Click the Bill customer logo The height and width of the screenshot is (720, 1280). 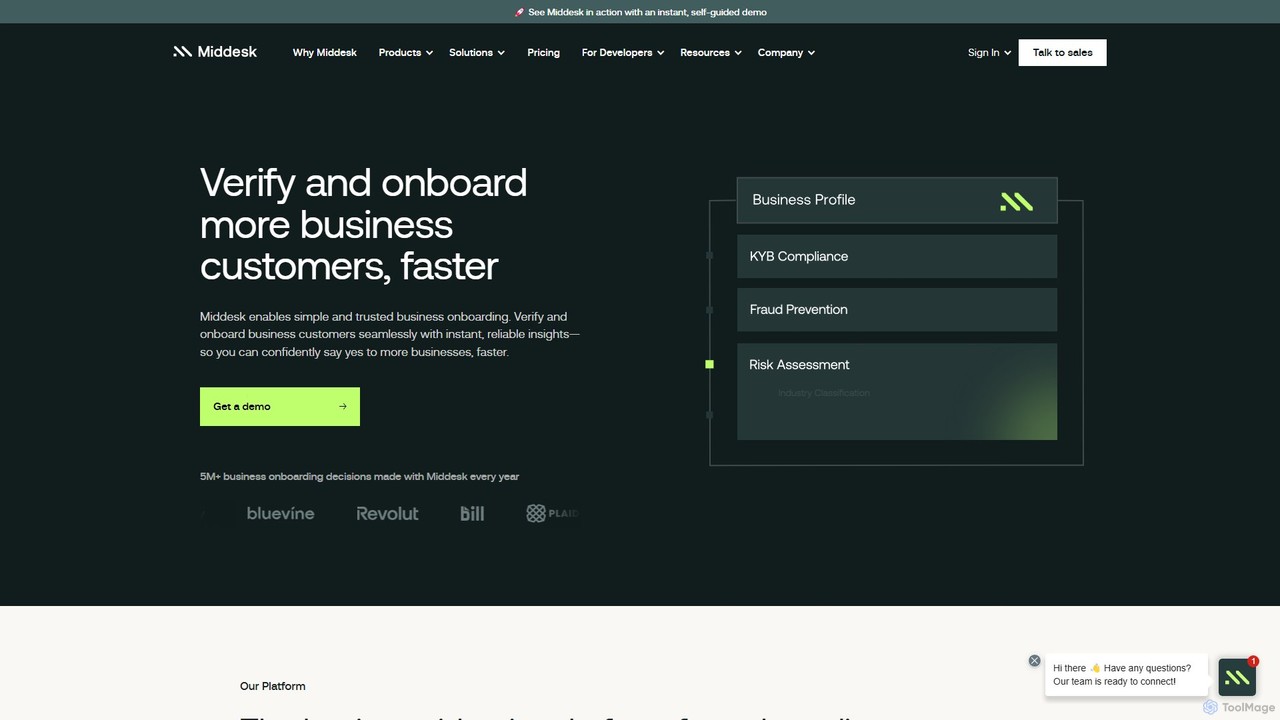coord(472,513)
